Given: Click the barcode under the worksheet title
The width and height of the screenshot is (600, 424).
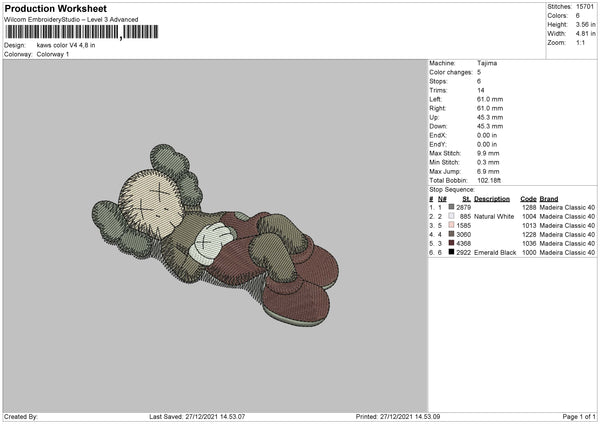Looking at the screenshot, I should (x=61, y=32).
